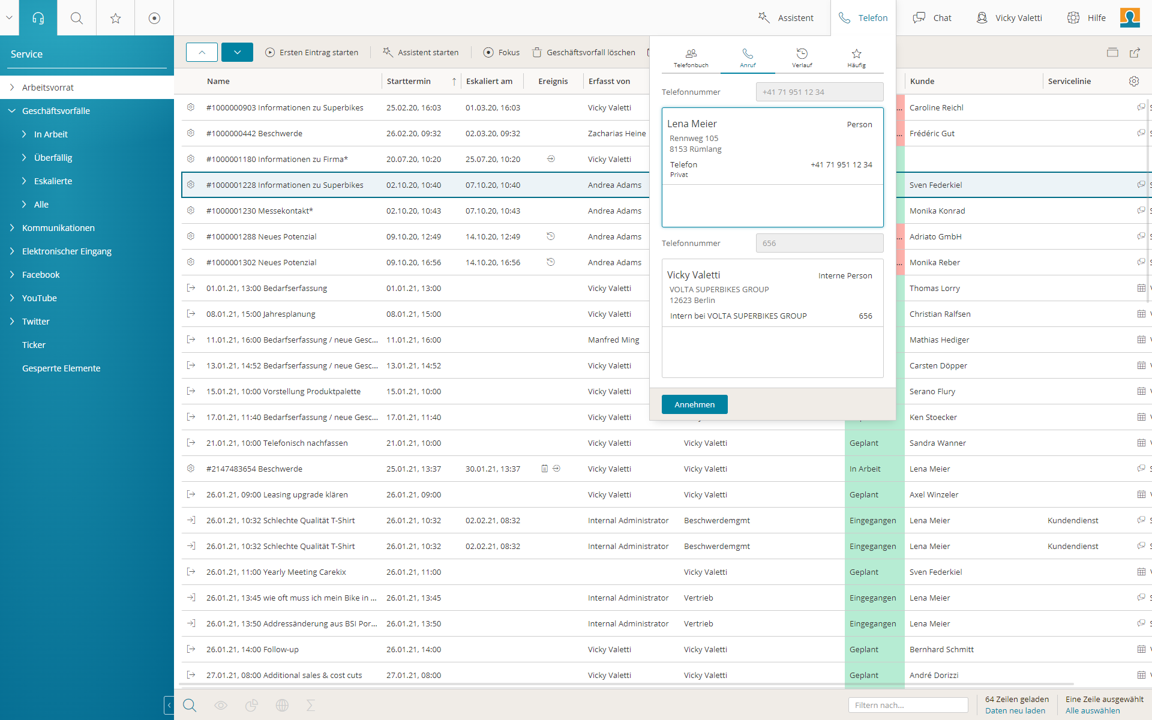The image size is (1152, 720).
Task: Open the favorites star tab
Action: point(116,18)
